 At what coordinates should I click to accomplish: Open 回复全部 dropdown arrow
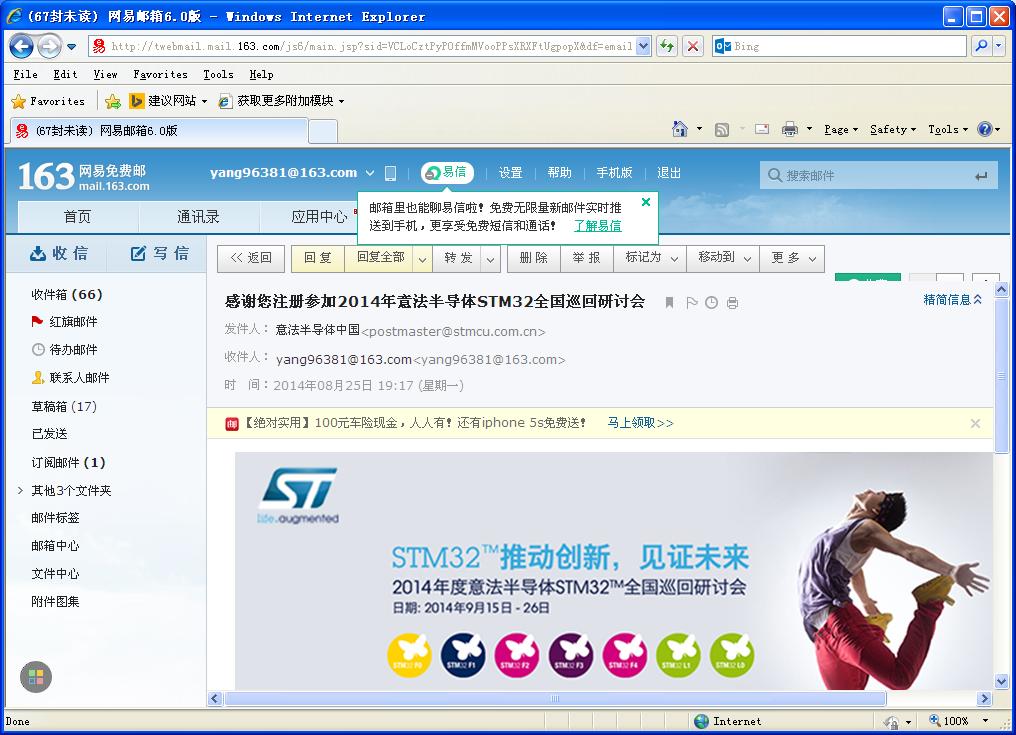pyautogui.click(x=422, y=259)
